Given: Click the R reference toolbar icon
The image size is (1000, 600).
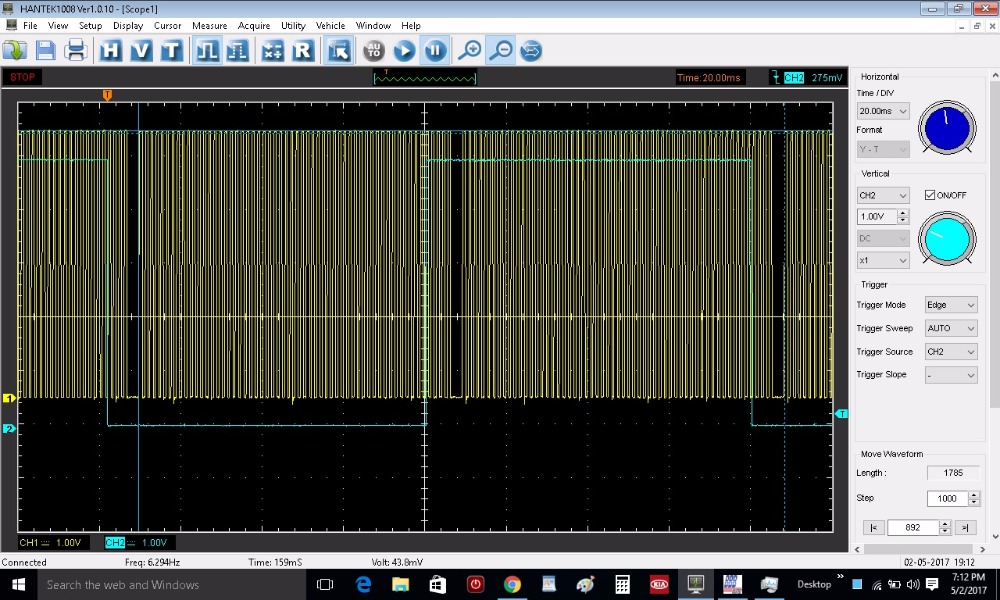Looking at the screenshot, I should click(302, 50).
